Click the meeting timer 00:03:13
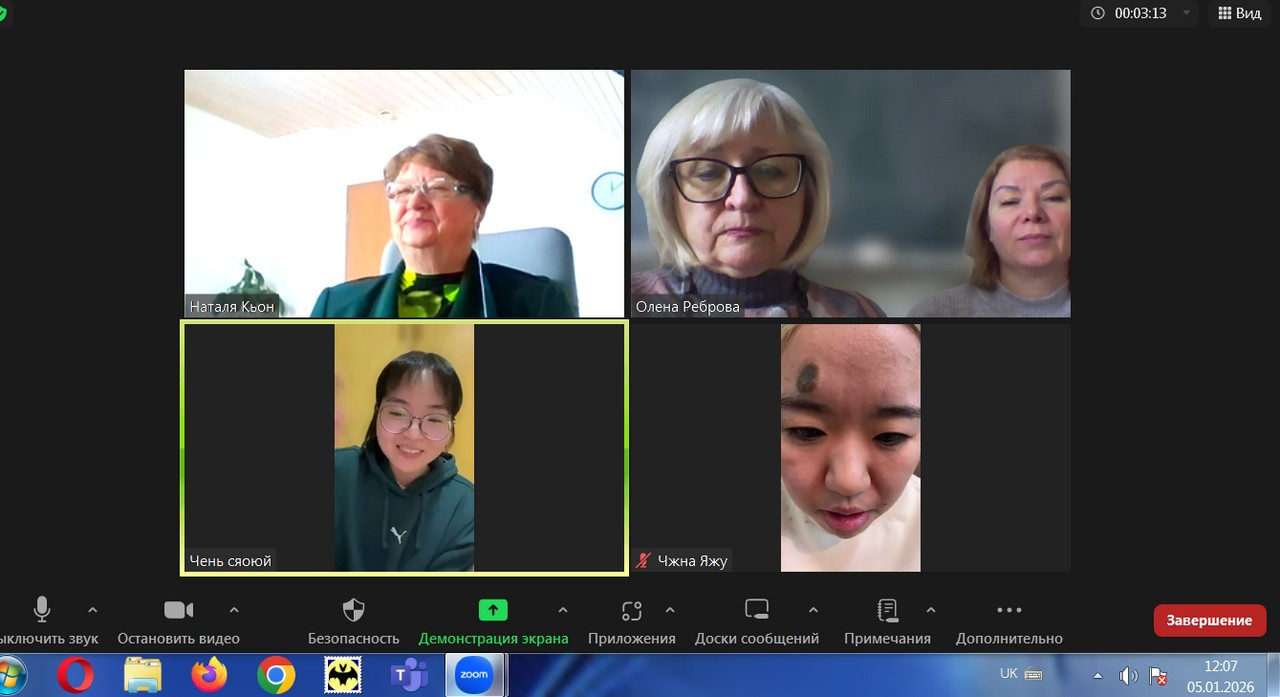 pos(1141,13)
